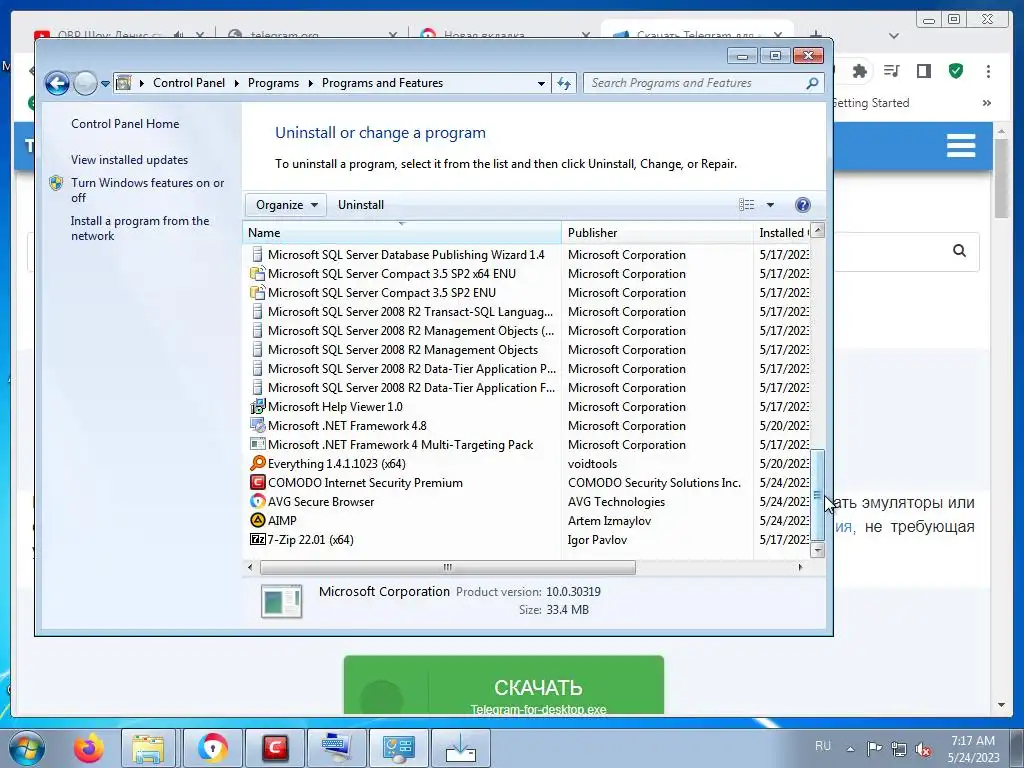Sort by the Installed On column
Screen dimensions: 1024x768
[782, 232]
